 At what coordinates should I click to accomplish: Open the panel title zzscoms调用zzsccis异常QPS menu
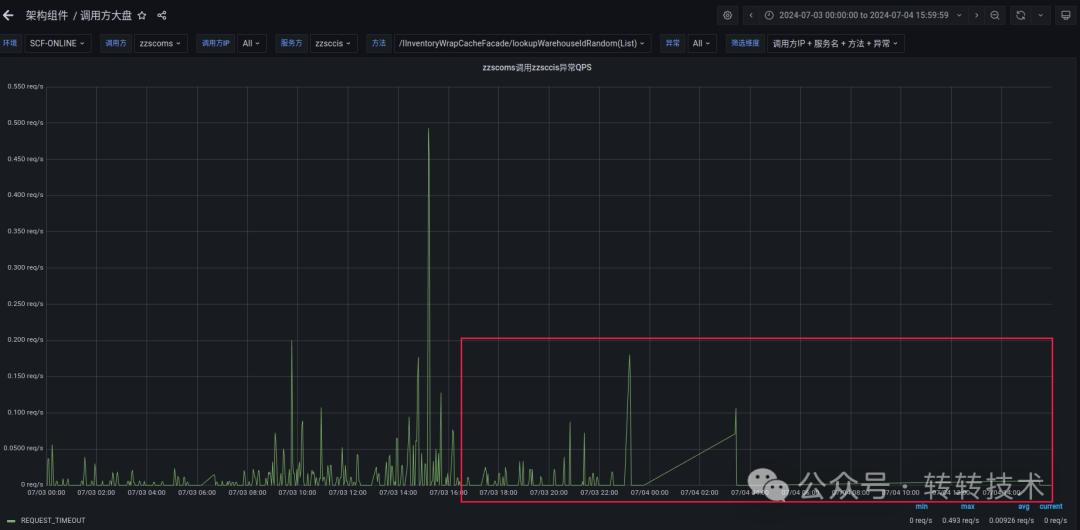click(x=537, y=68)
